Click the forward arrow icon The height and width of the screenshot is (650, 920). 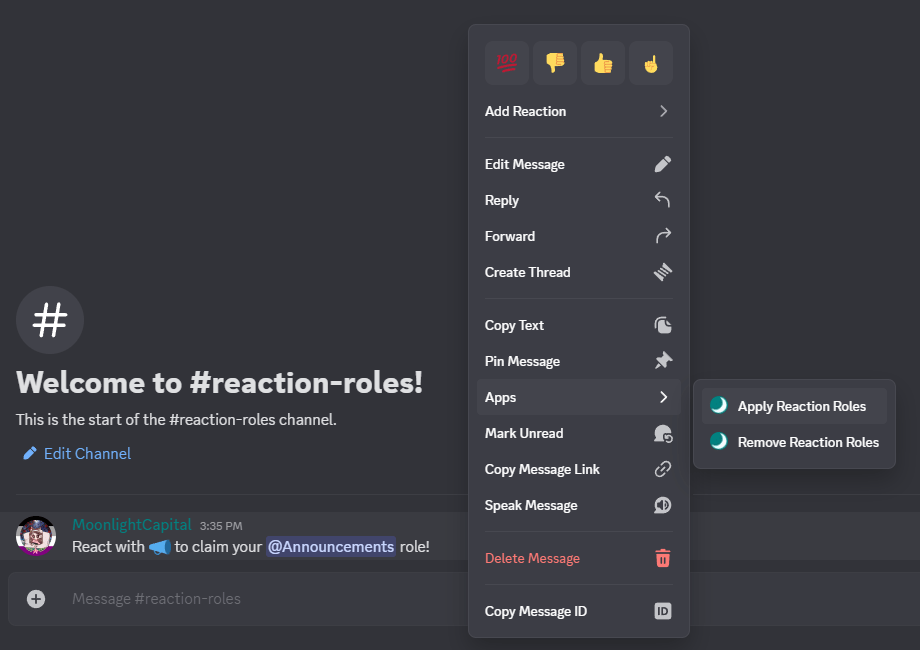click(662, 236)
